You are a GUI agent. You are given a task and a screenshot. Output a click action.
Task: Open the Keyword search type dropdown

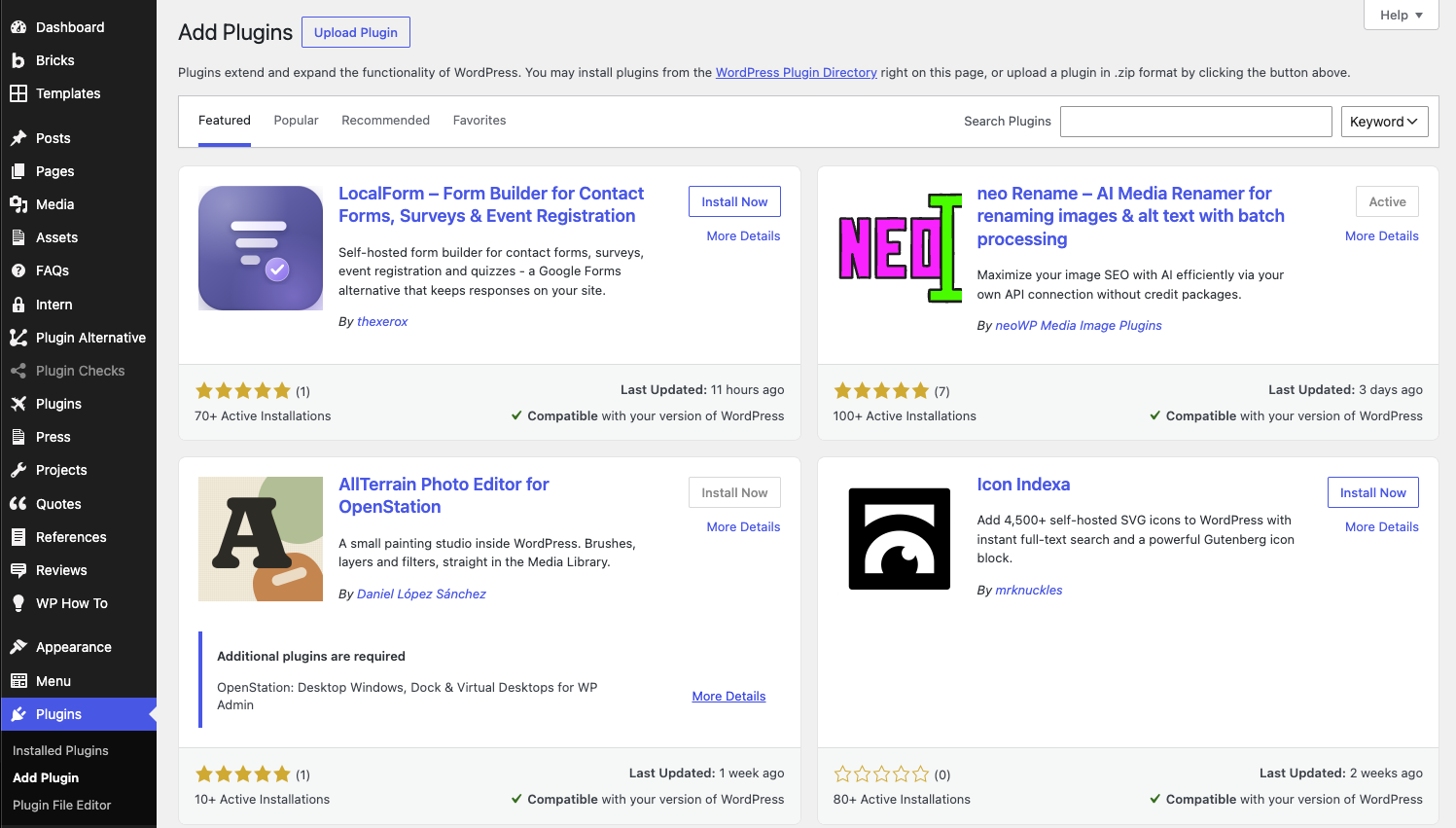(x=1384, y=122)
